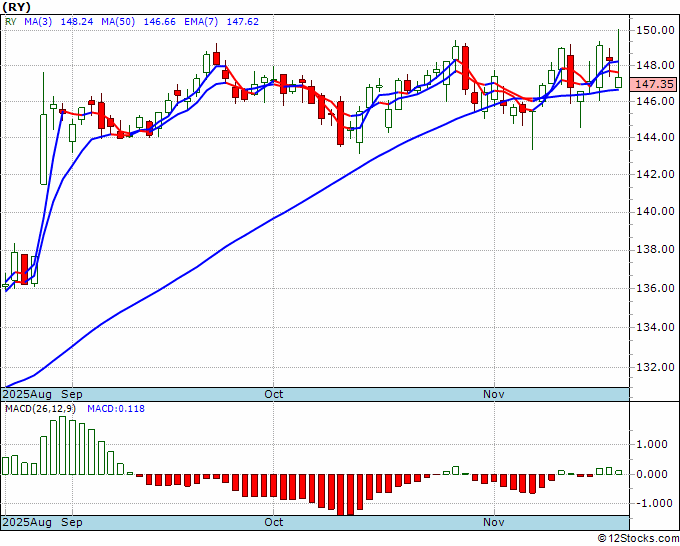Click the Sep label on the MACD timeline
The width and height of the screenshot is (680, 546).
click(72, 522)
